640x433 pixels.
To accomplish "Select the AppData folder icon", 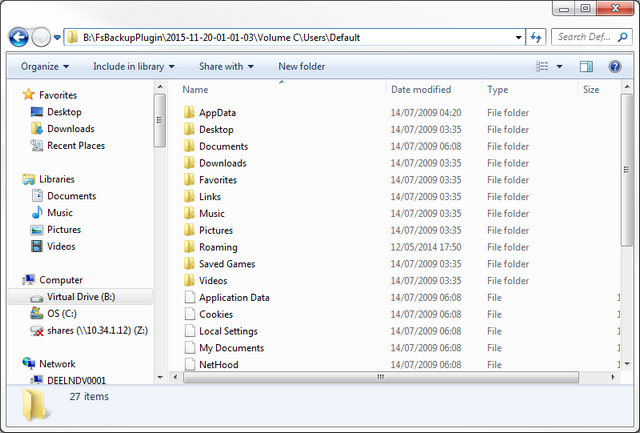I will pos(189,112).
